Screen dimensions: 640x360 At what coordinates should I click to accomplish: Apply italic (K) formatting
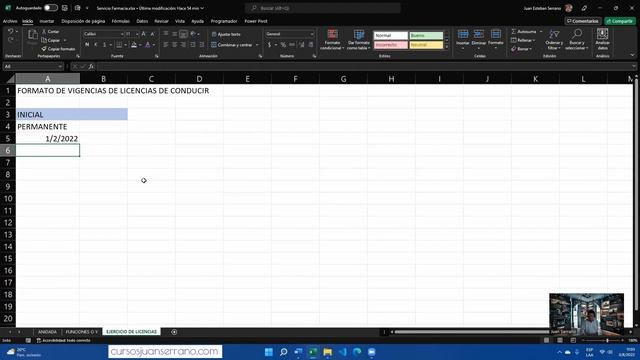coord(96,44)
